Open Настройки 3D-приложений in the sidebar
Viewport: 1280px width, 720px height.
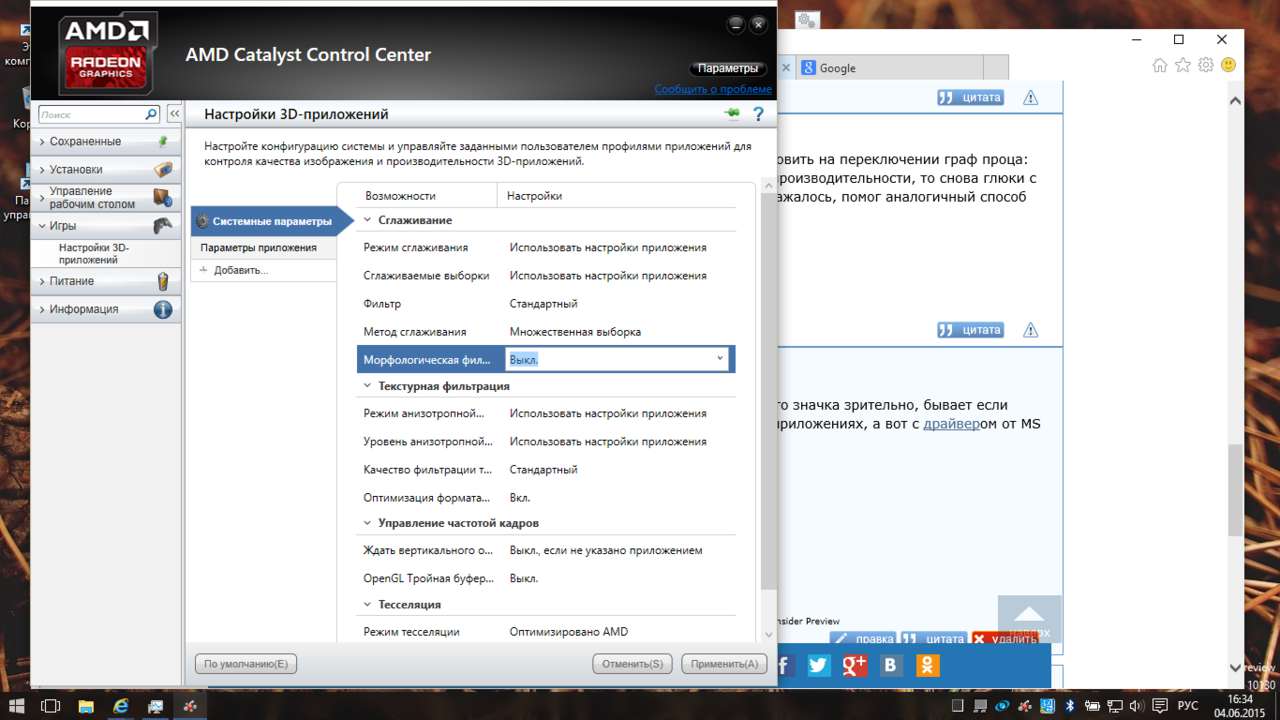point(93,253)
